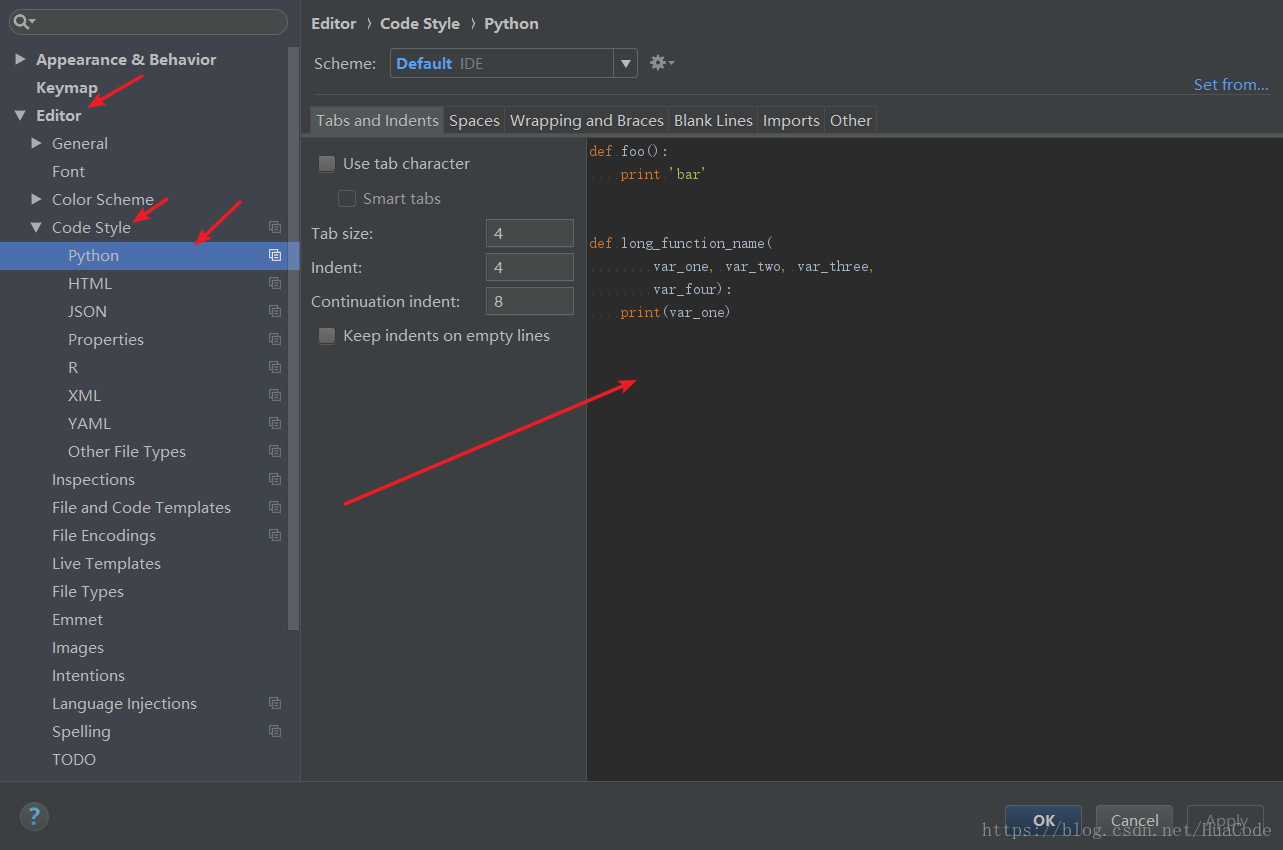Viewport: 1283px width, 850px height.
Task: Focus the settings search box
Action: click(148, 21)
